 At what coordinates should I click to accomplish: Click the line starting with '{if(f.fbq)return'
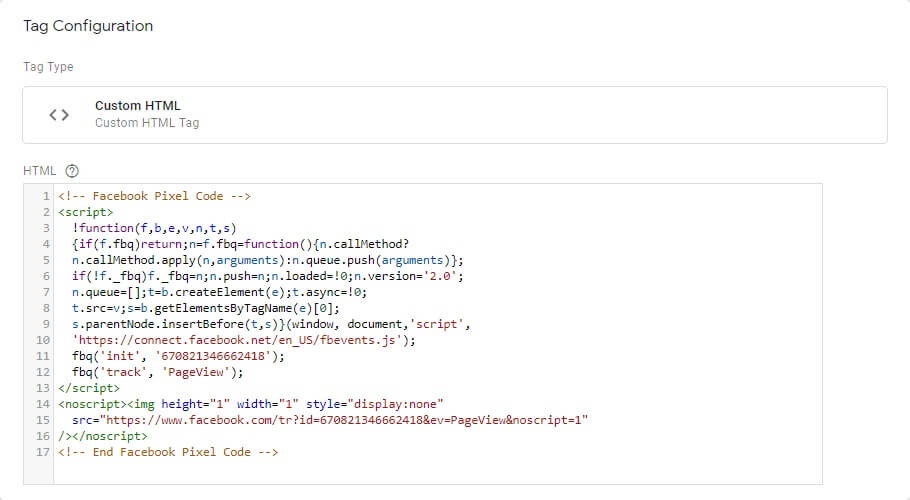[241, 244]
